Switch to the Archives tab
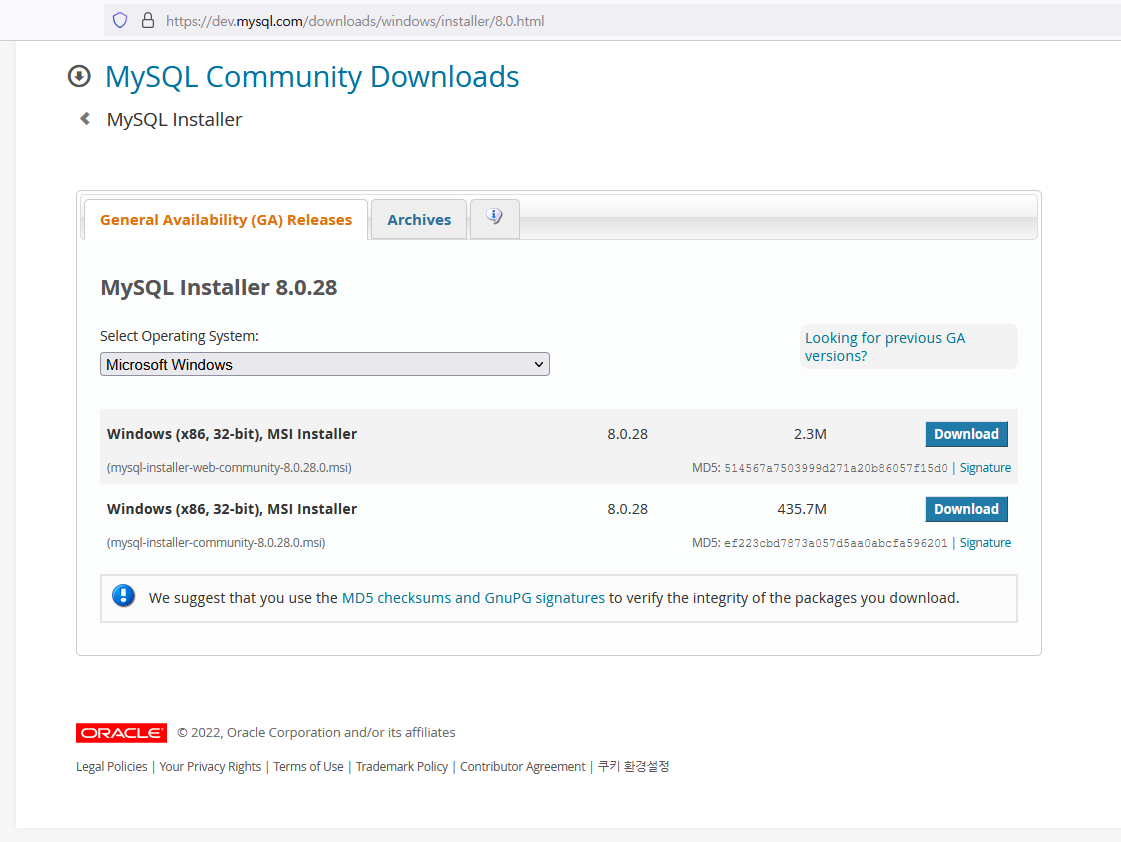 click(419, 219)
